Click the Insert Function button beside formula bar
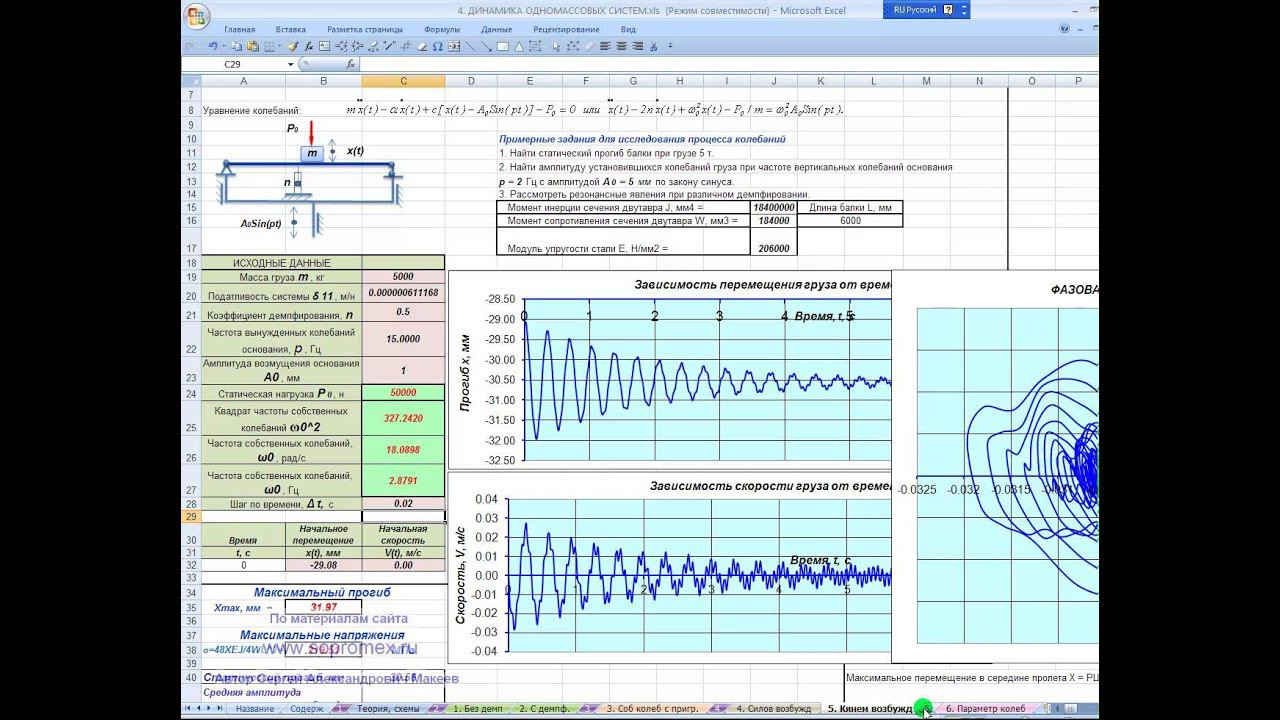 click(x=351, y=64)
